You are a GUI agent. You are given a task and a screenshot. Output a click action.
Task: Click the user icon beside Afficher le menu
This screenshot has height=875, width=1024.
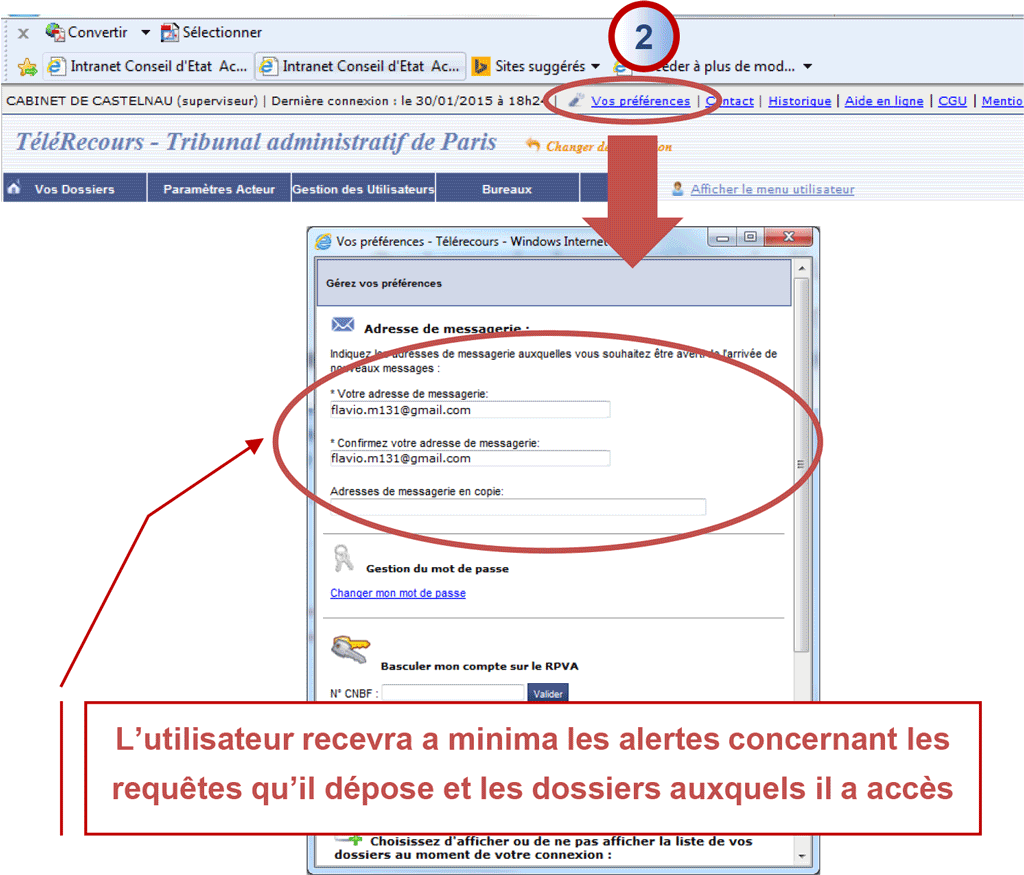click(677, 189)
